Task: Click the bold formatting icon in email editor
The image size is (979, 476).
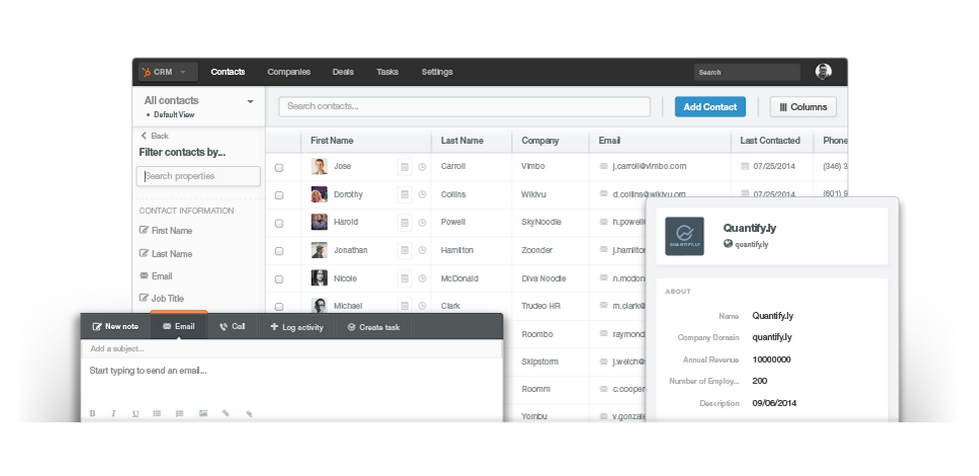Action: (92, 413)
